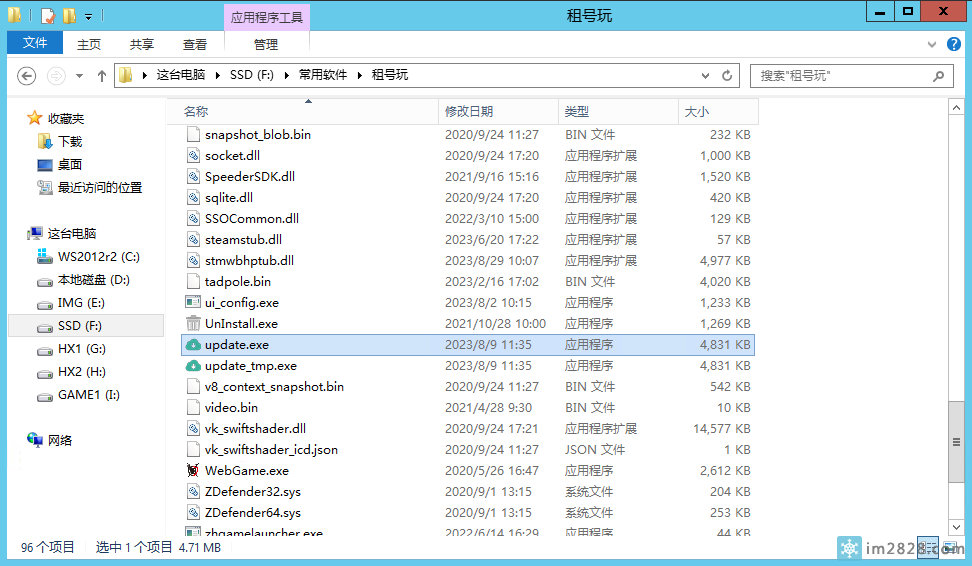This screenshot has height=566, width=972.
Task: Click the scrollbar up arrow
Action: tap(956, 107)
